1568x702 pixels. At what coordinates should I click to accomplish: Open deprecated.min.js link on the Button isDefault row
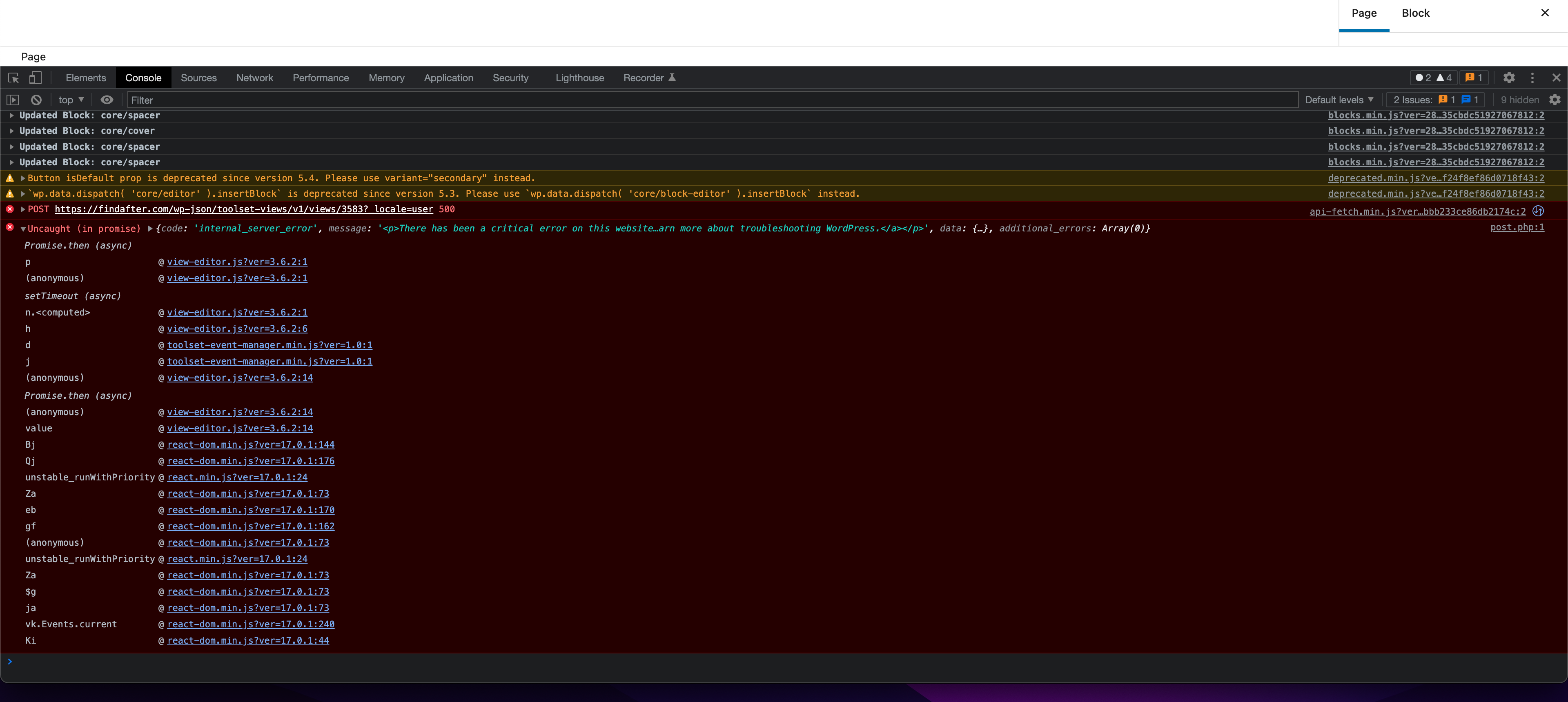pos(1436,178)
